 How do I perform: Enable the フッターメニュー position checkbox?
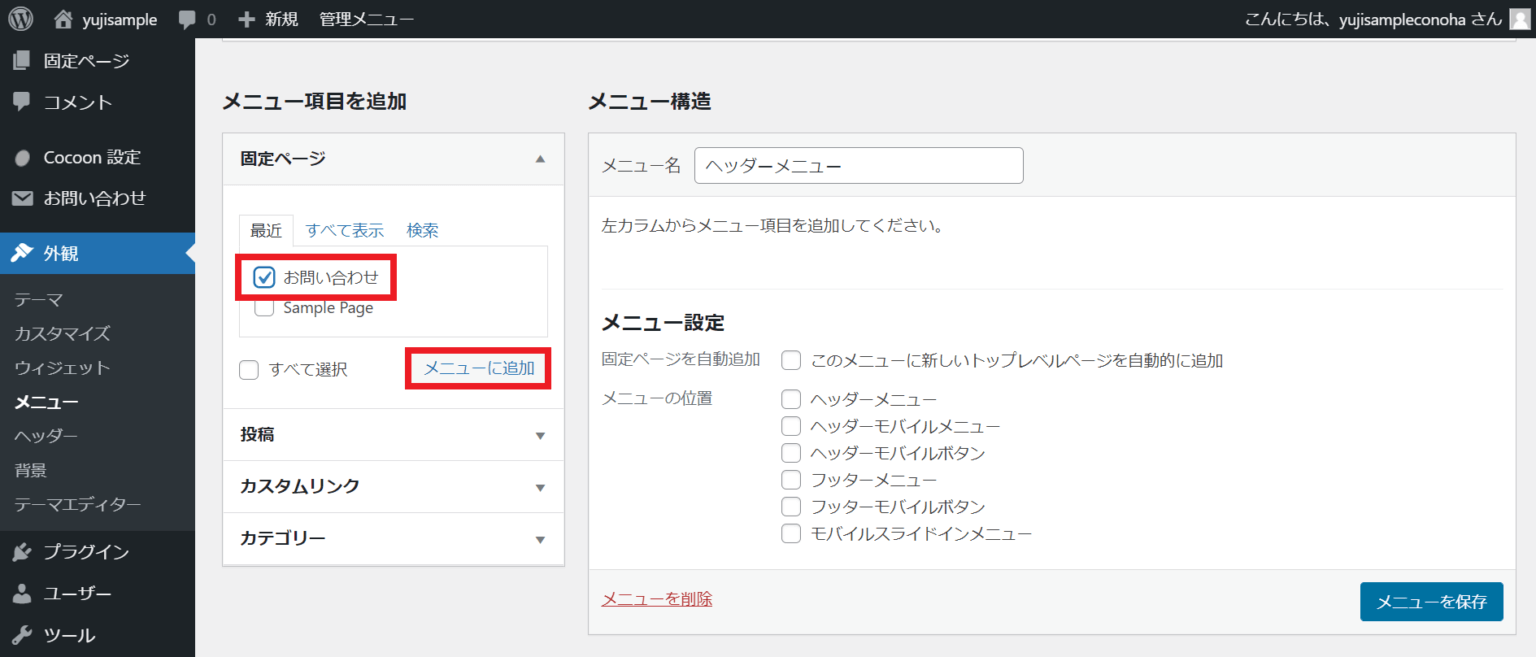coord(791,480)
